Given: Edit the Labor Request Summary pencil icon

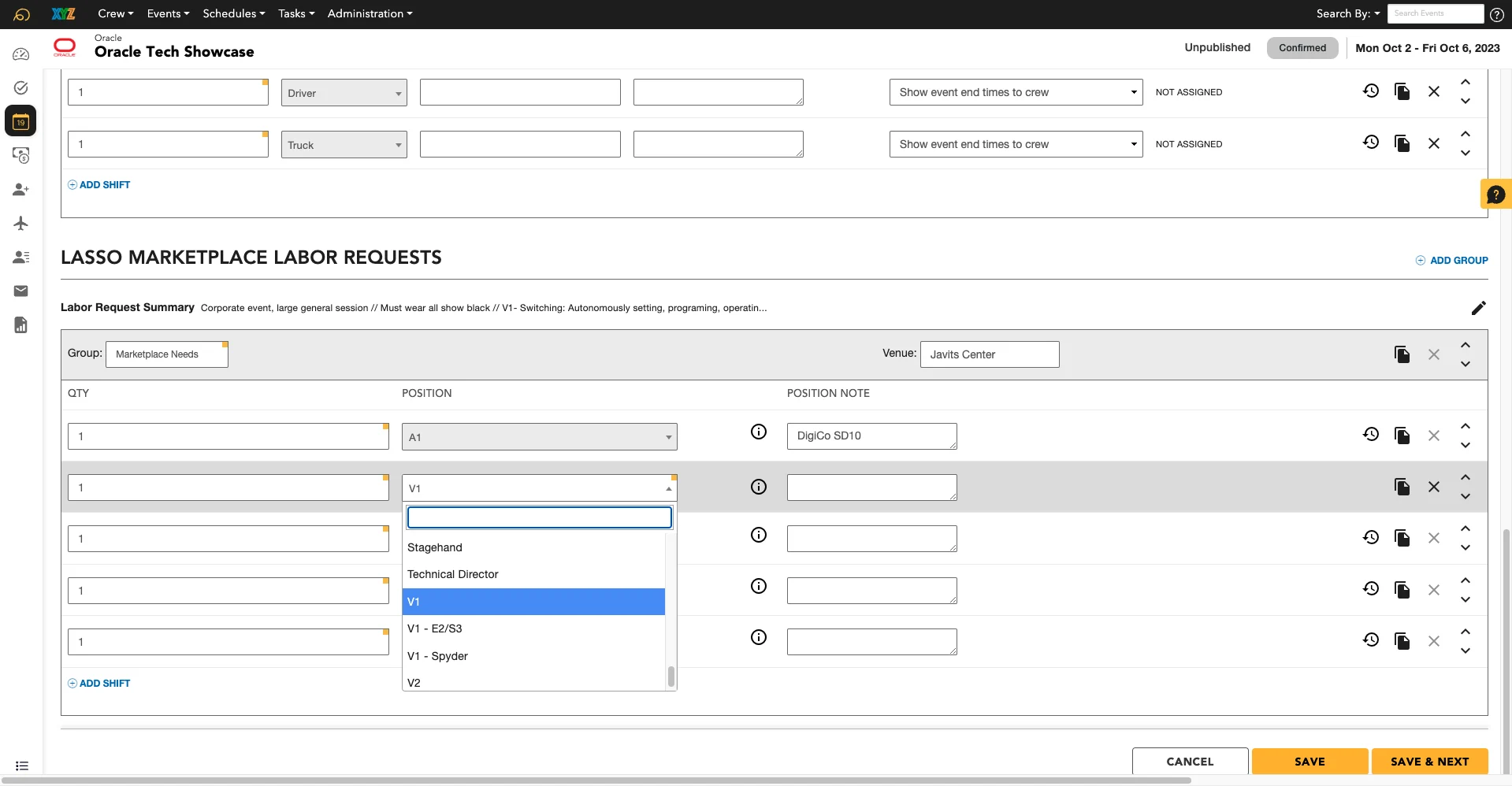Looking at the screenshot, I should [x=1479, y=308].
